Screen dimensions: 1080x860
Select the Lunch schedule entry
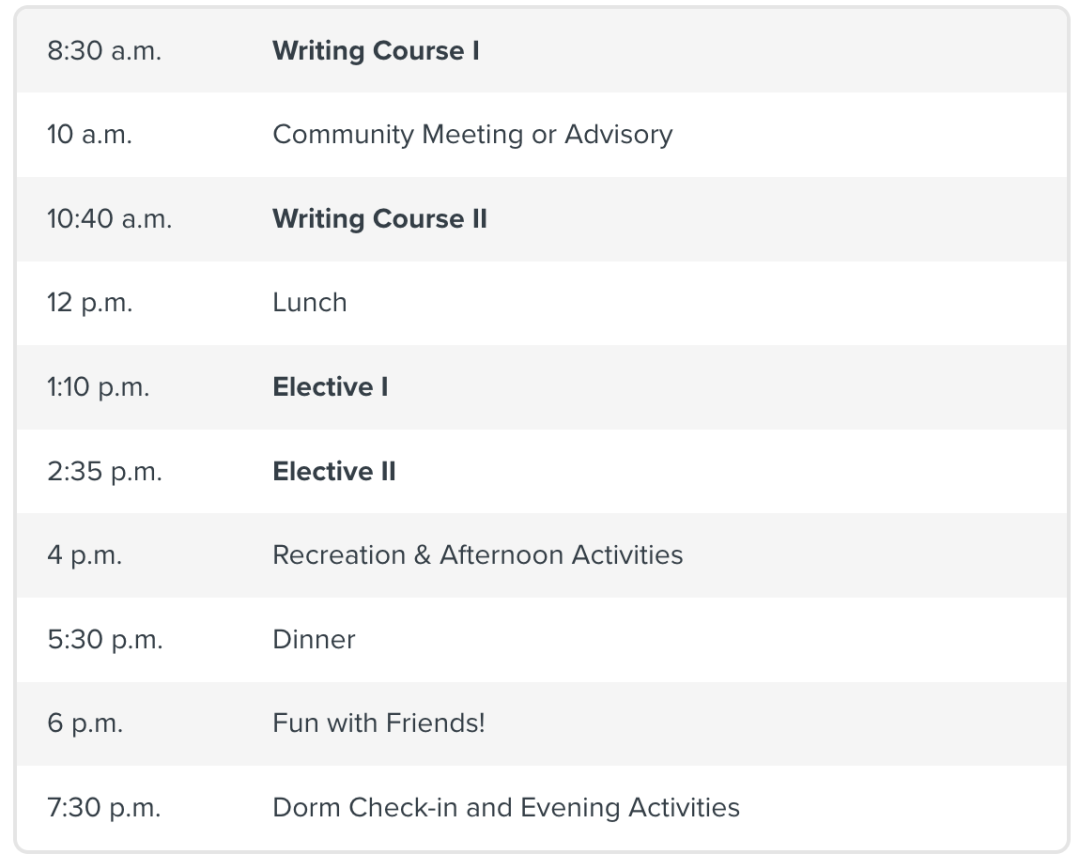[x=309, y=302]
